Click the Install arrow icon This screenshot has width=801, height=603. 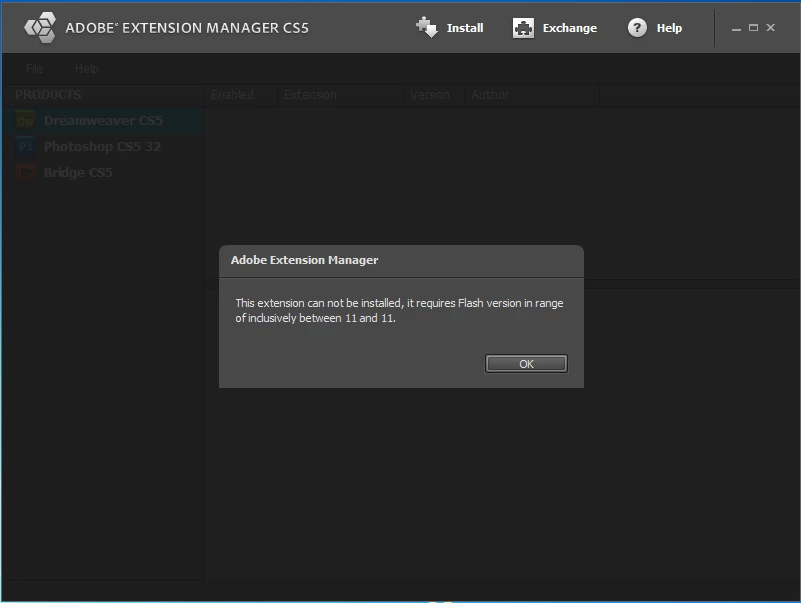427,28
